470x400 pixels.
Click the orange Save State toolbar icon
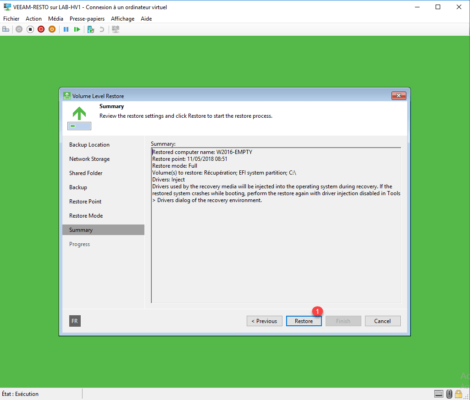[52, 29]
